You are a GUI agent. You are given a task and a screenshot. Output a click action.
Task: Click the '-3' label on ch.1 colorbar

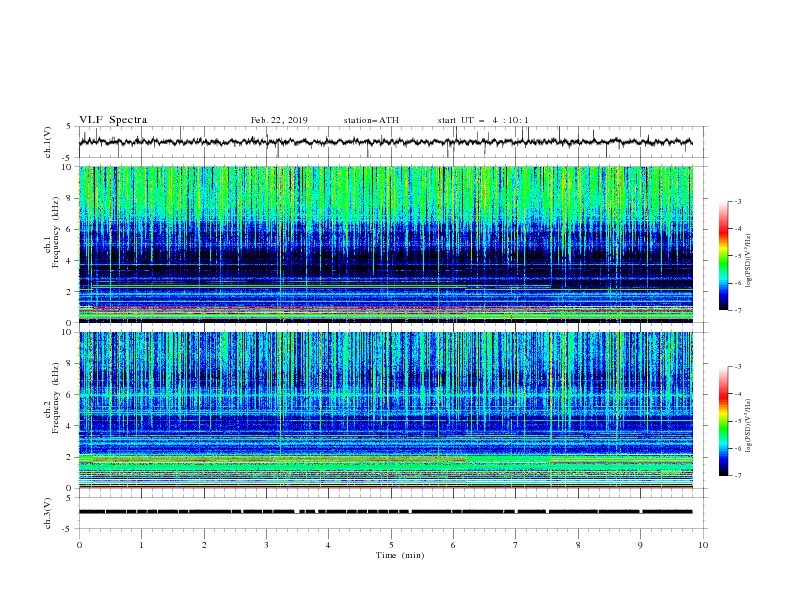[737, 201]
